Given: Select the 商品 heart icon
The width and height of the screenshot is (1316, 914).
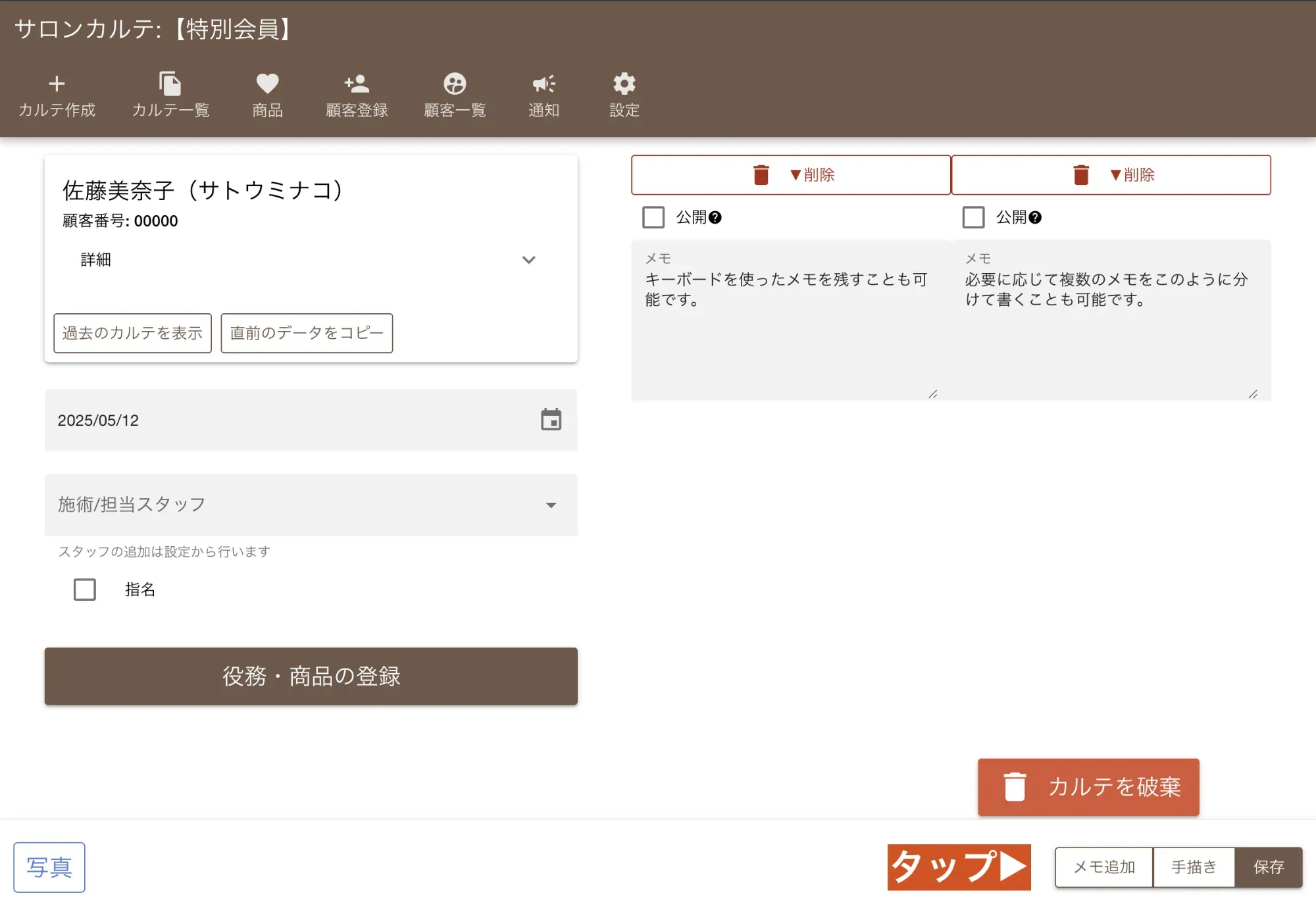Looking at the screenshot, I should click(266, 95).
